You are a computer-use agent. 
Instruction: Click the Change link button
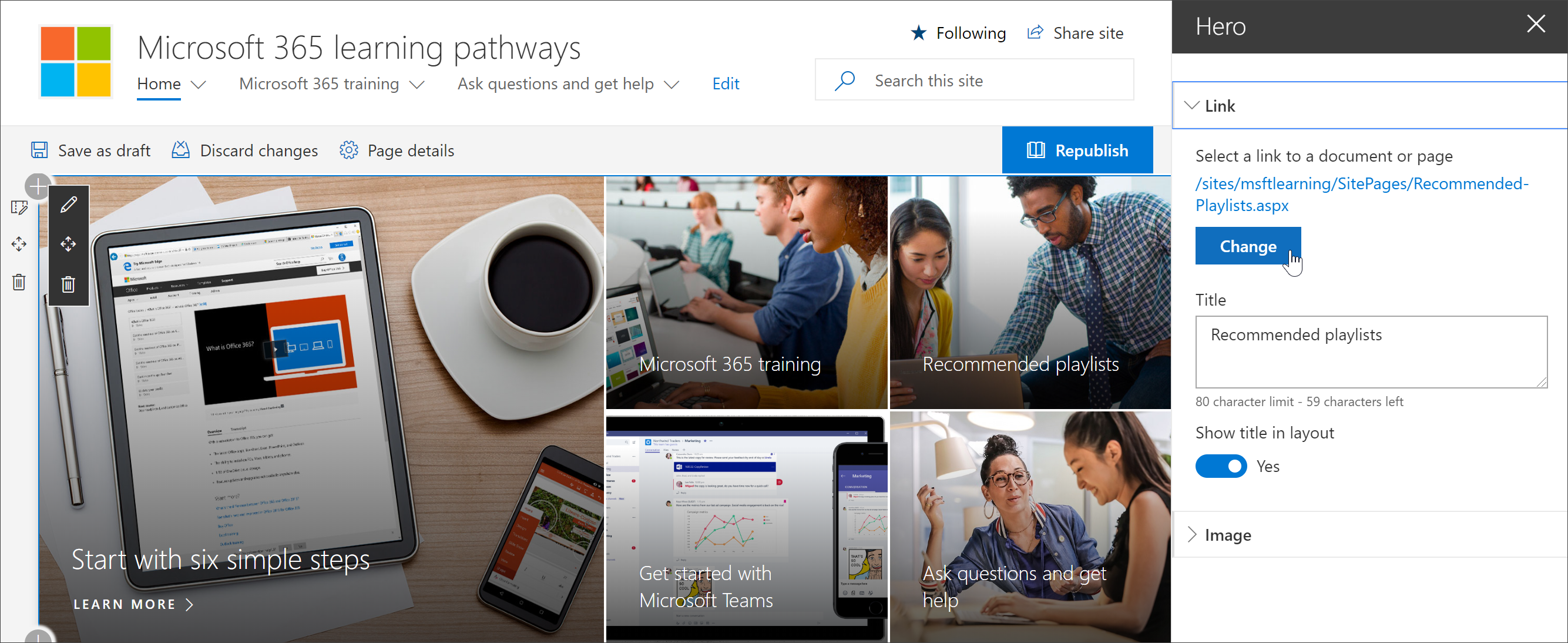1248,246
